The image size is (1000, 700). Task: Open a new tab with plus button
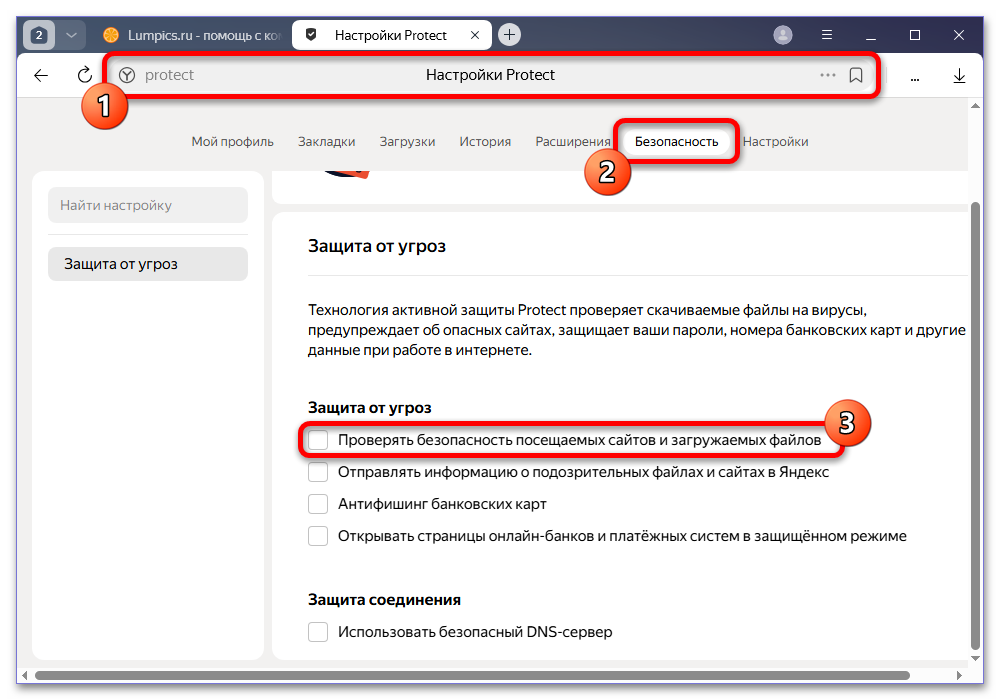tap(509, 34)
